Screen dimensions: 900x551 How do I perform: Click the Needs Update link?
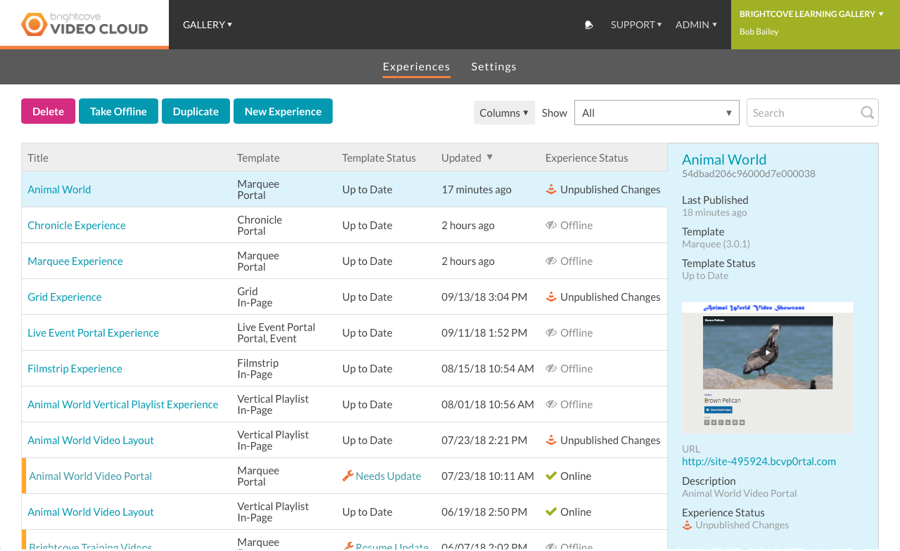[388, 476]
